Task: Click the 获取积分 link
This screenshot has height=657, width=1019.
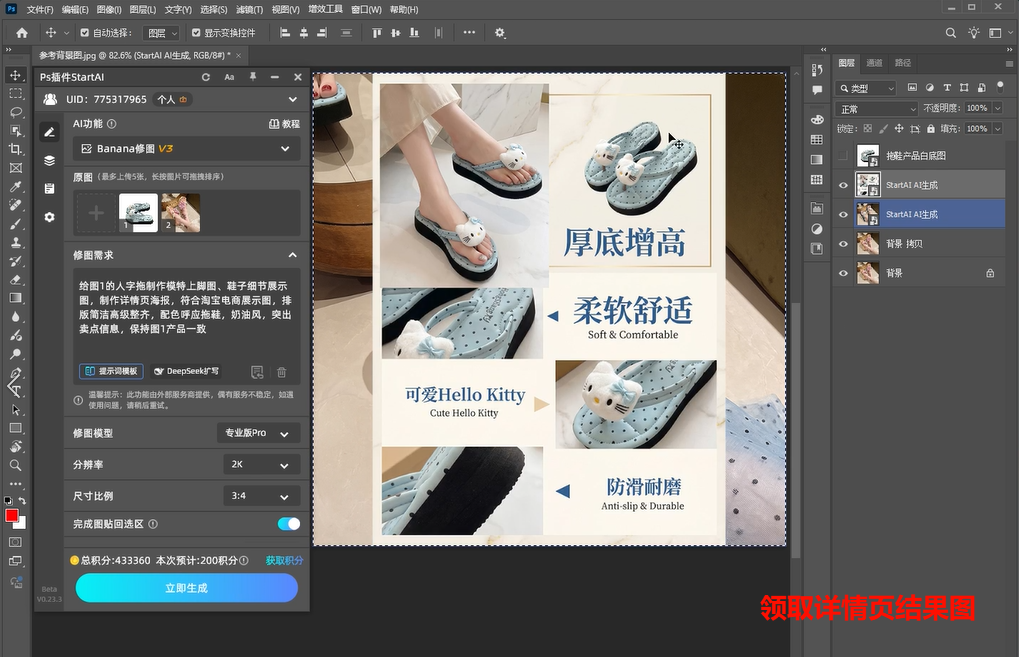Action: tap(284, 560)
